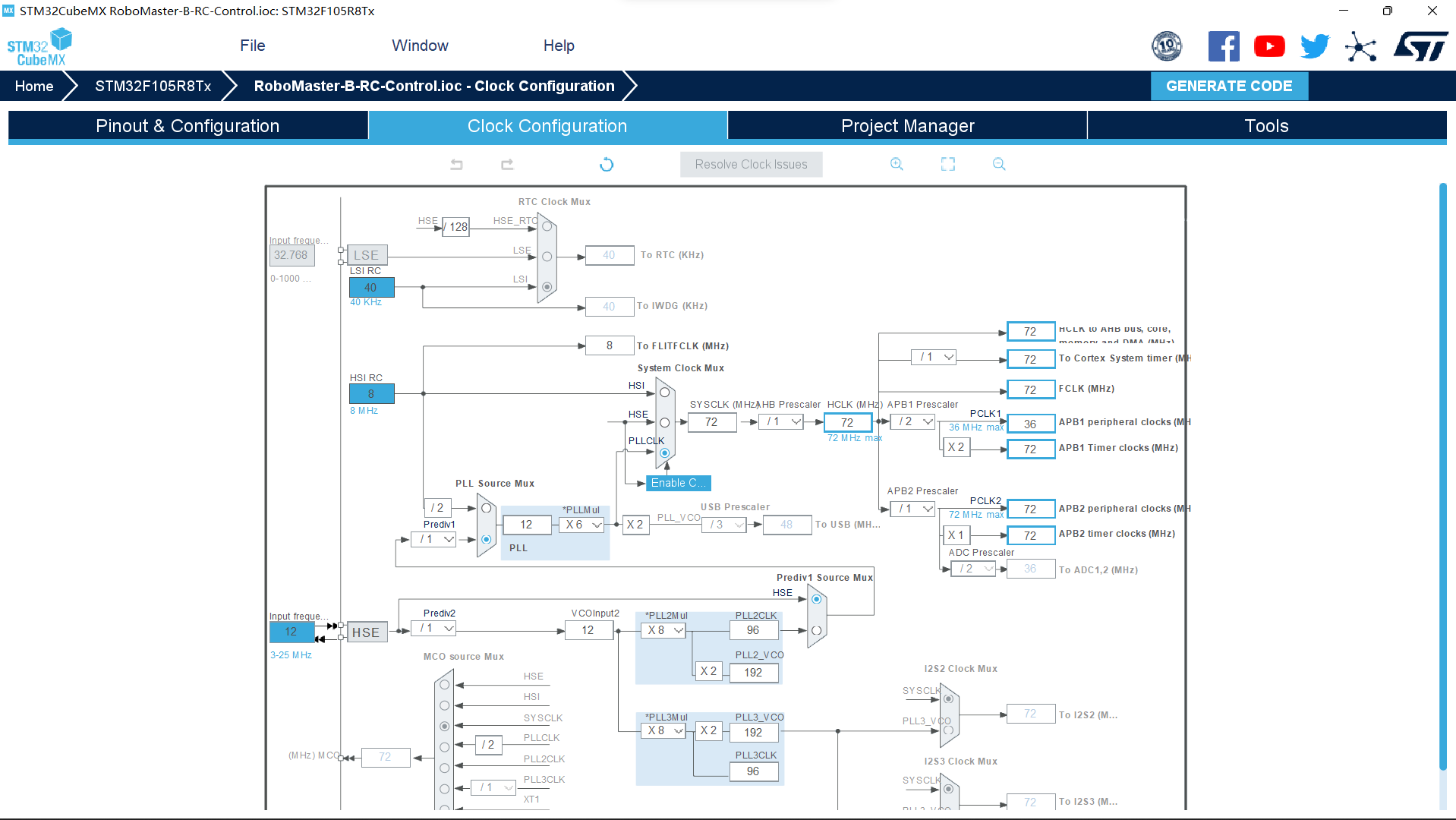The image size is (1456, 820).
Task: Click the zoom in magnifier icon
Action: (897, 164)
